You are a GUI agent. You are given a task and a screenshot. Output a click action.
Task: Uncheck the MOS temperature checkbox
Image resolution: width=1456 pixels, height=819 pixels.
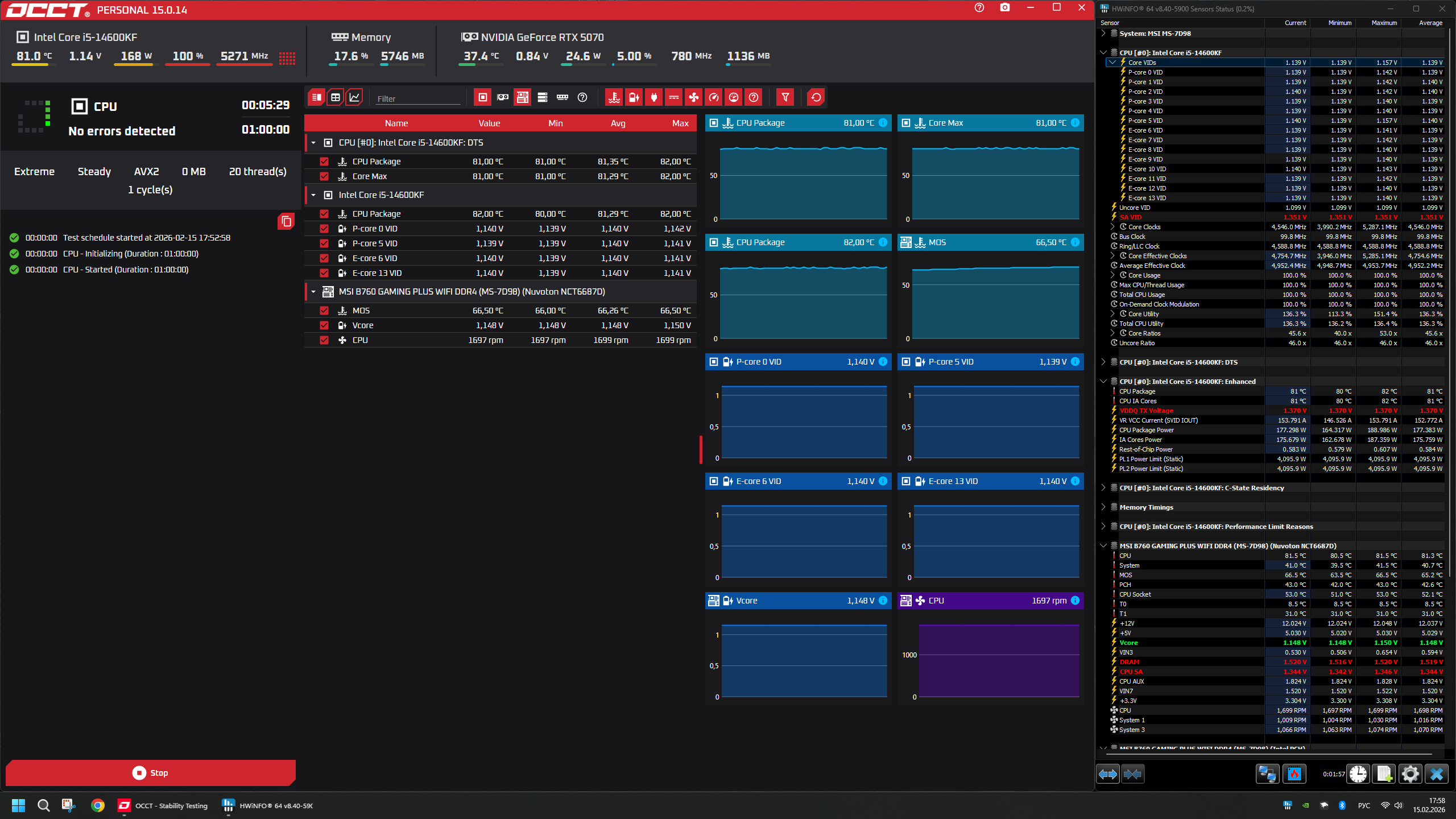coord(324,311)
